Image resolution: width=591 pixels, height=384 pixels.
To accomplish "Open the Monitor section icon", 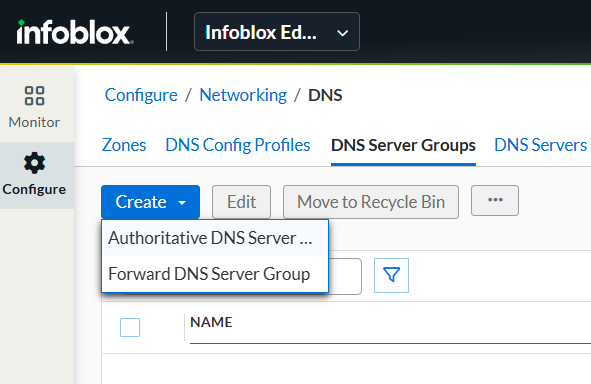I will pyautogui.click(x=34, y=96).
